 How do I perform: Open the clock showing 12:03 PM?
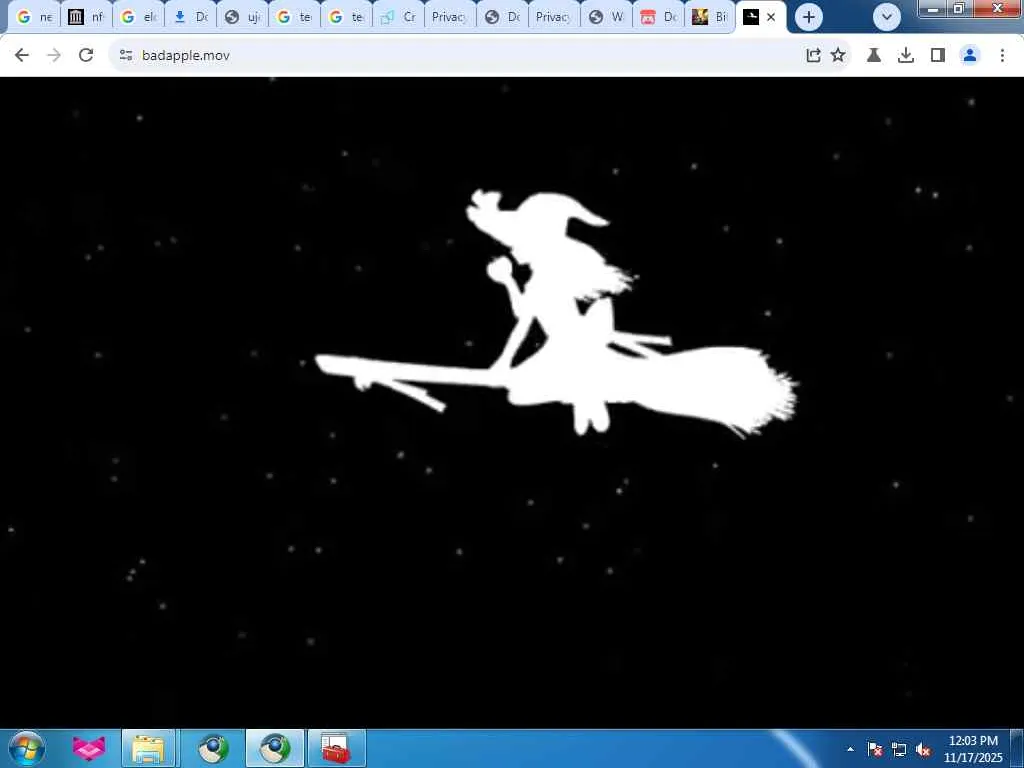click(973, 748)
